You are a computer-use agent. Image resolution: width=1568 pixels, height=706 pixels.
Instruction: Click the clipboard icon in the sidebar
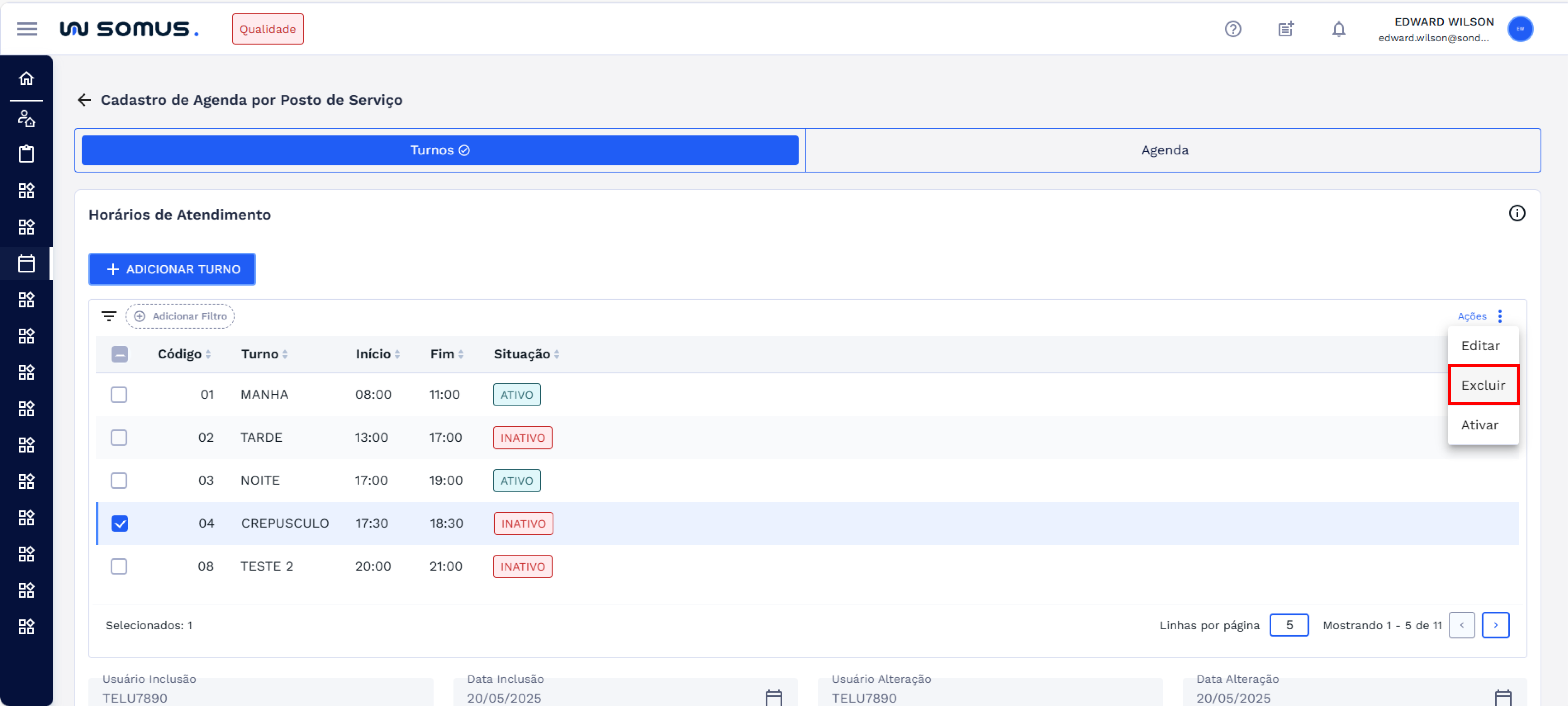26,154
